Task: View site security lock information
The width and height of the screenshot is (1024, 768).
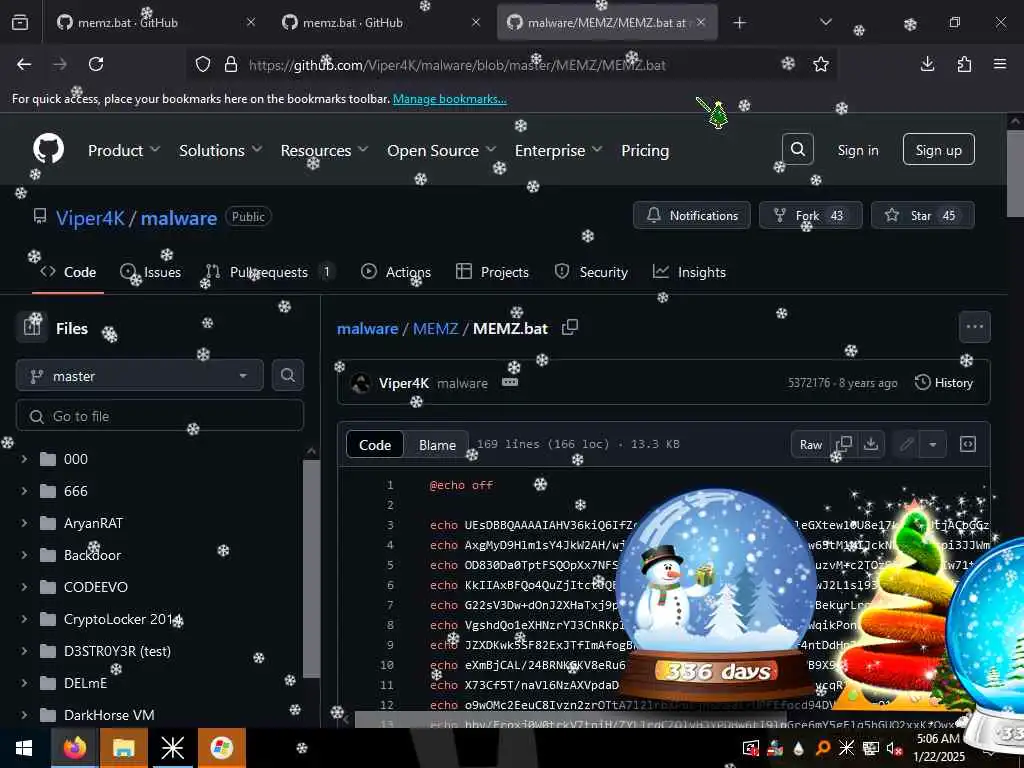Action: (x=231, y=64)
